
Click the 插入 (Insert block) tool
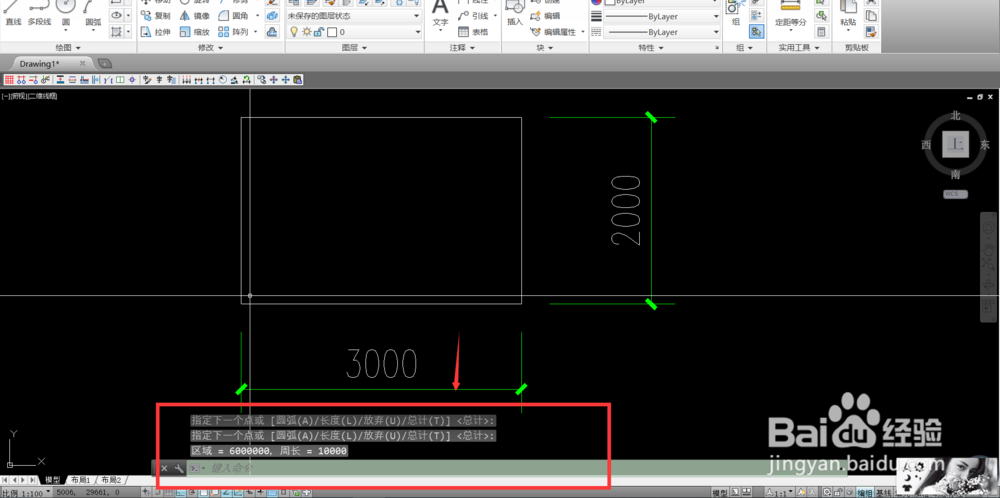(515, 14)
